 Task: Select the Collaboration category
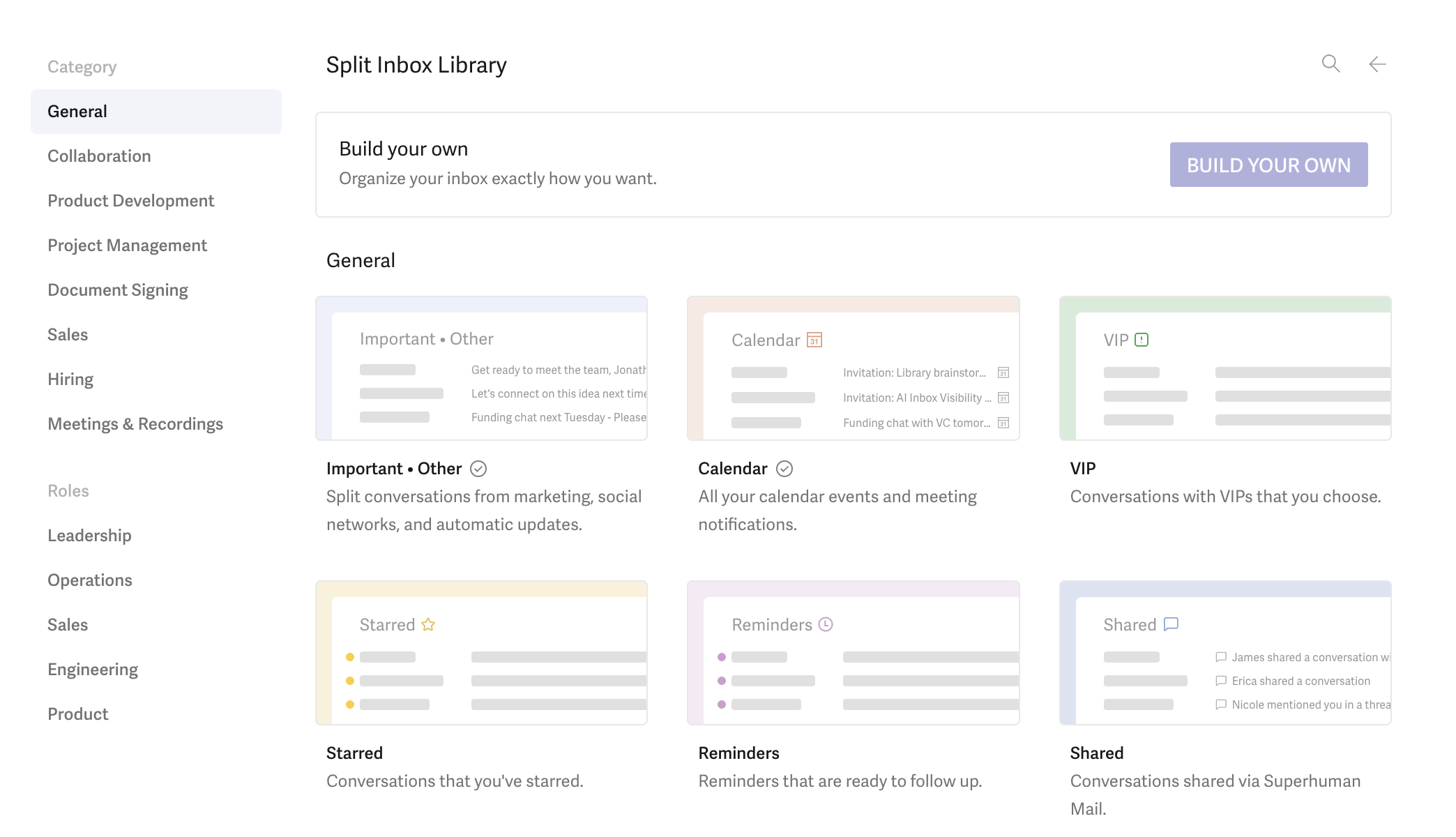click(99, 156)
